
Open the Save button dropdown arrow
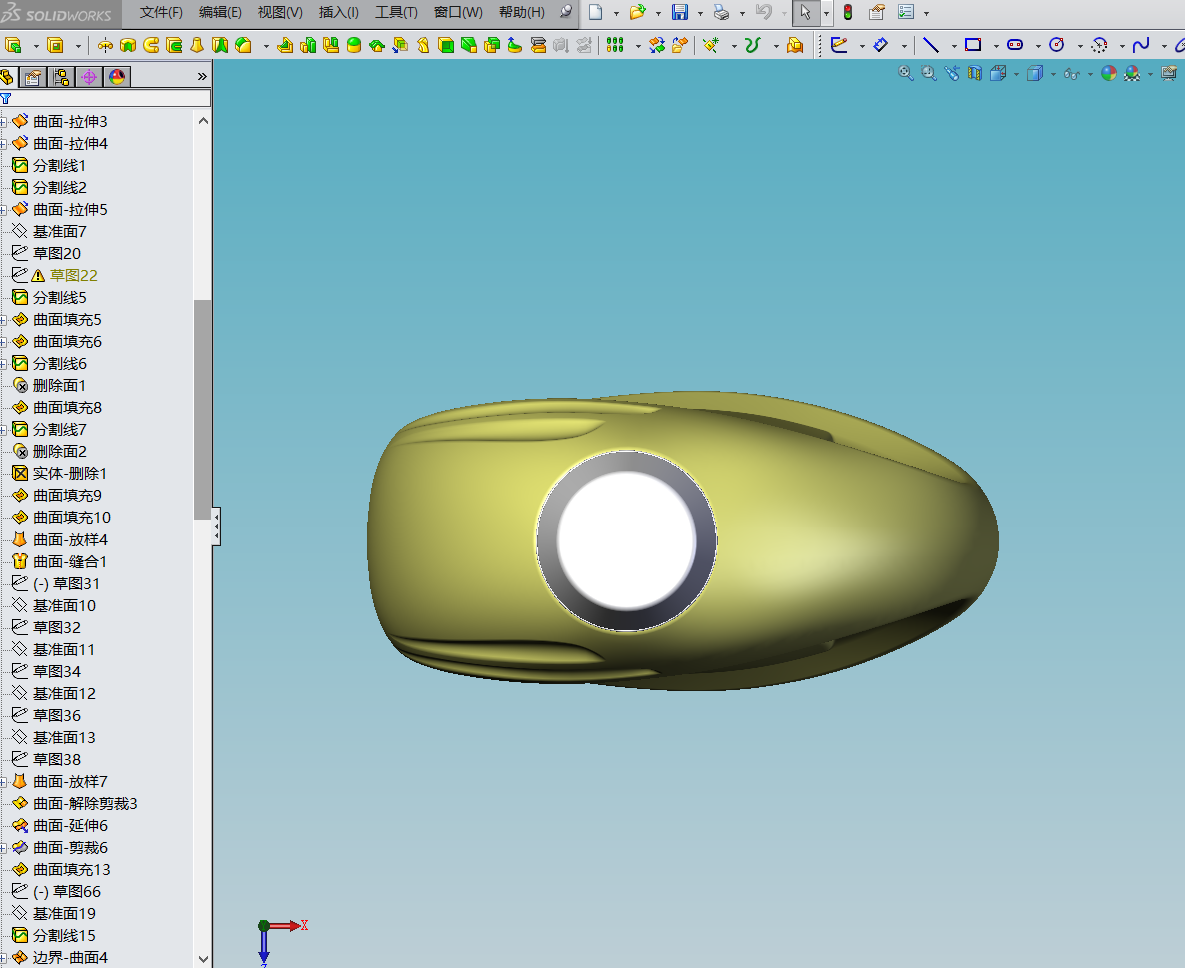click(700, 13)
